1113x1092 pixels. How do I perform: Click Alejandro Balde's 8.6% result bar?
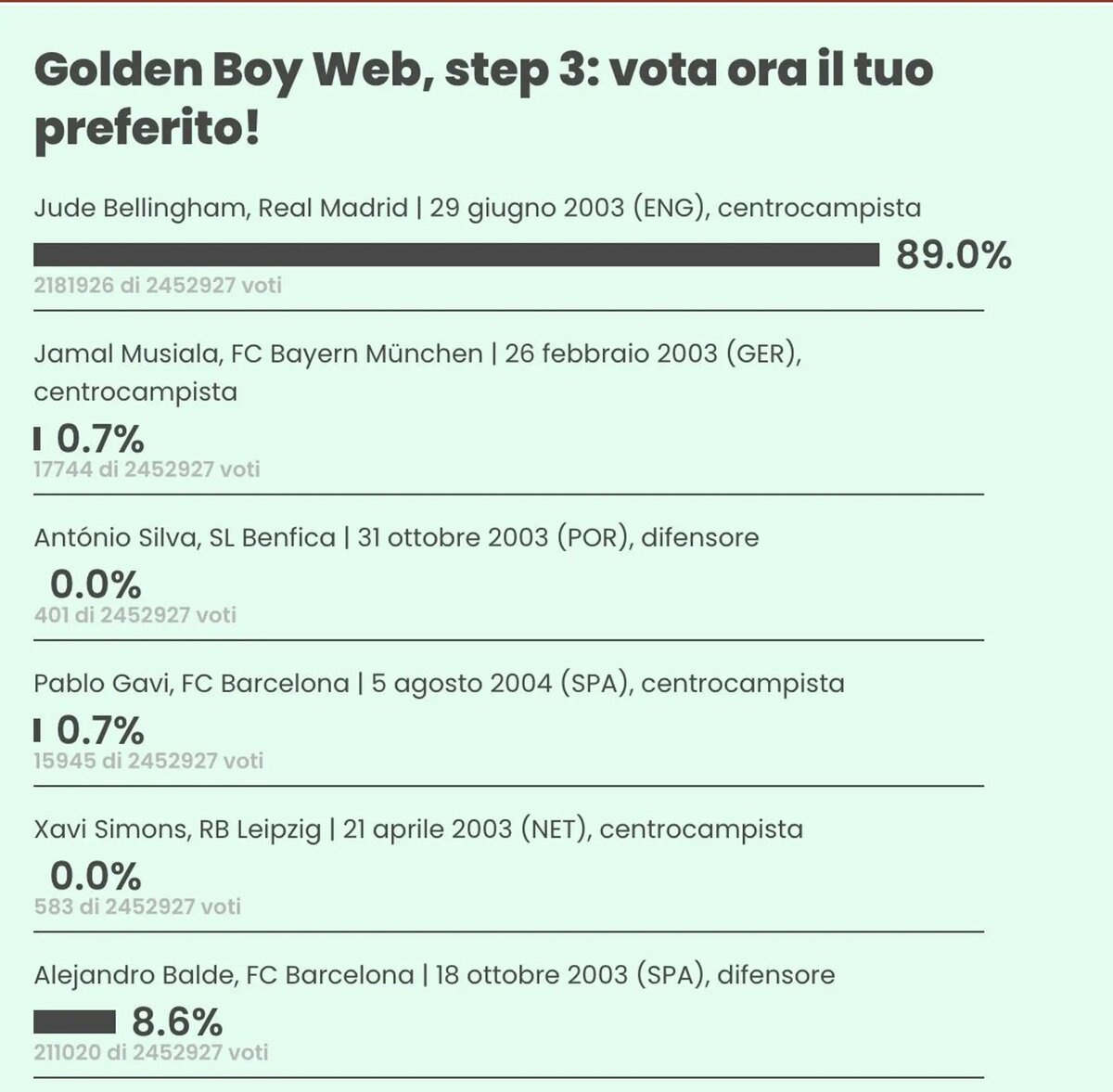pyautogui.click(x=74, y=1021)
